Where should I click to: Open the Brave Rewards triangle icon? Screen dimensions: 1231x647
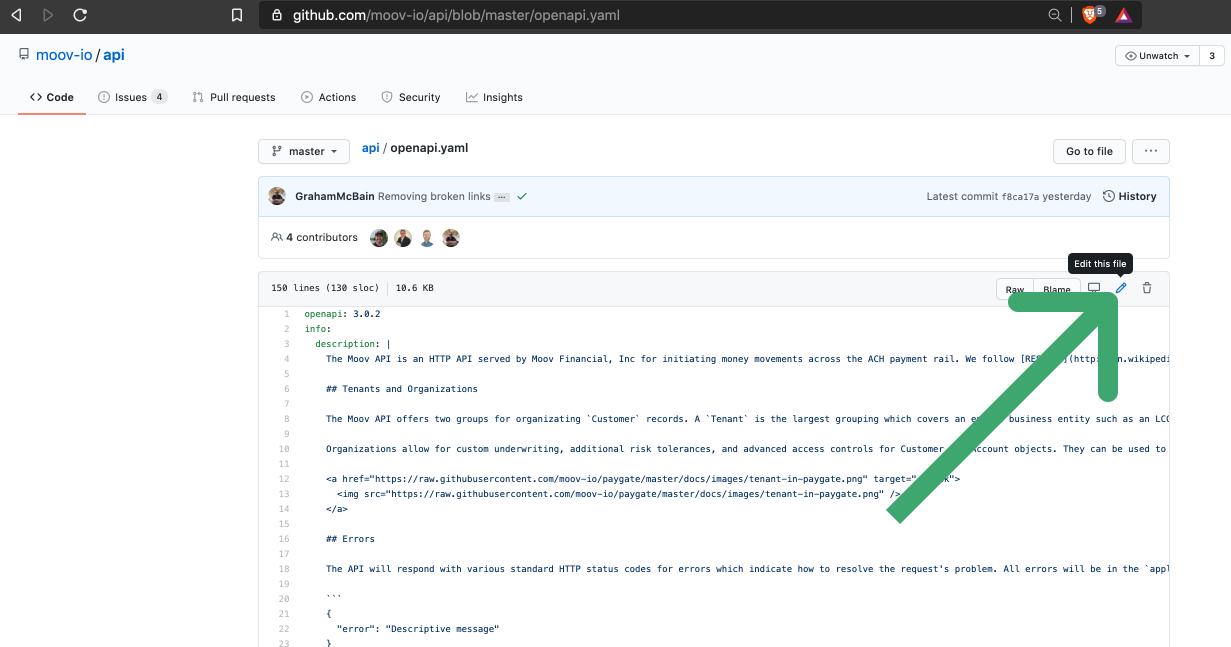(x=1123, y=15)
